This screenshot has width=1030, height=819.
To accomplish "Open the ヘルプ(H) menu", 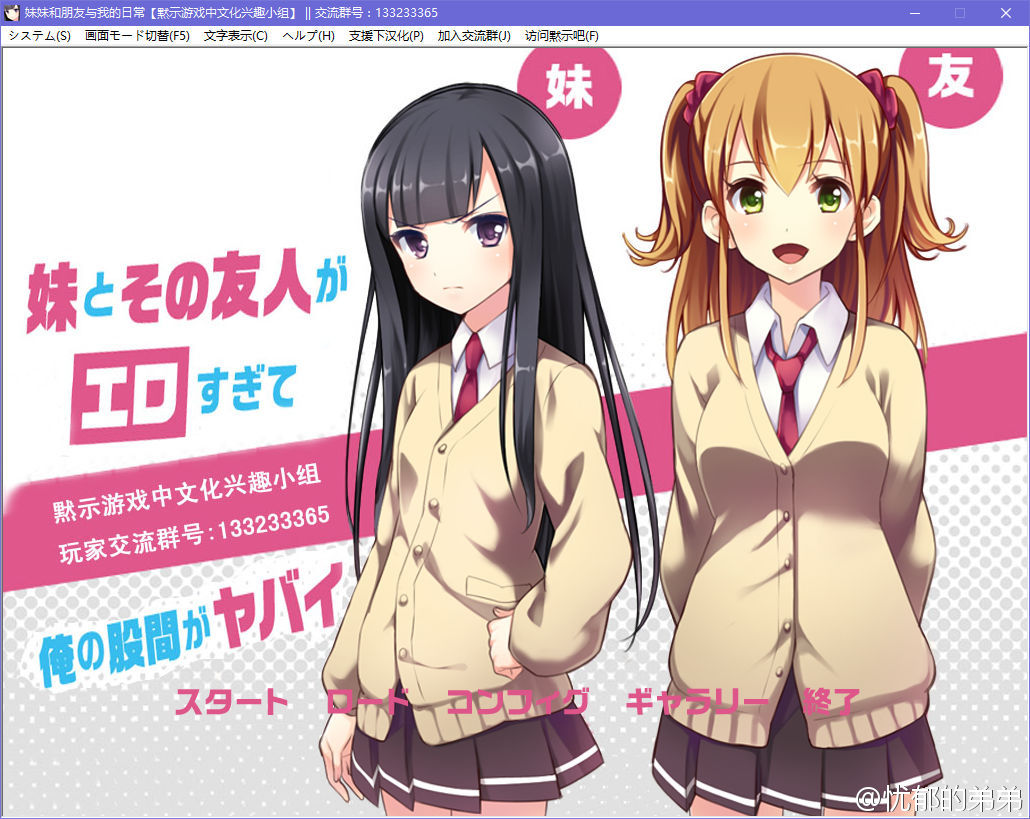I will point(308,35).
